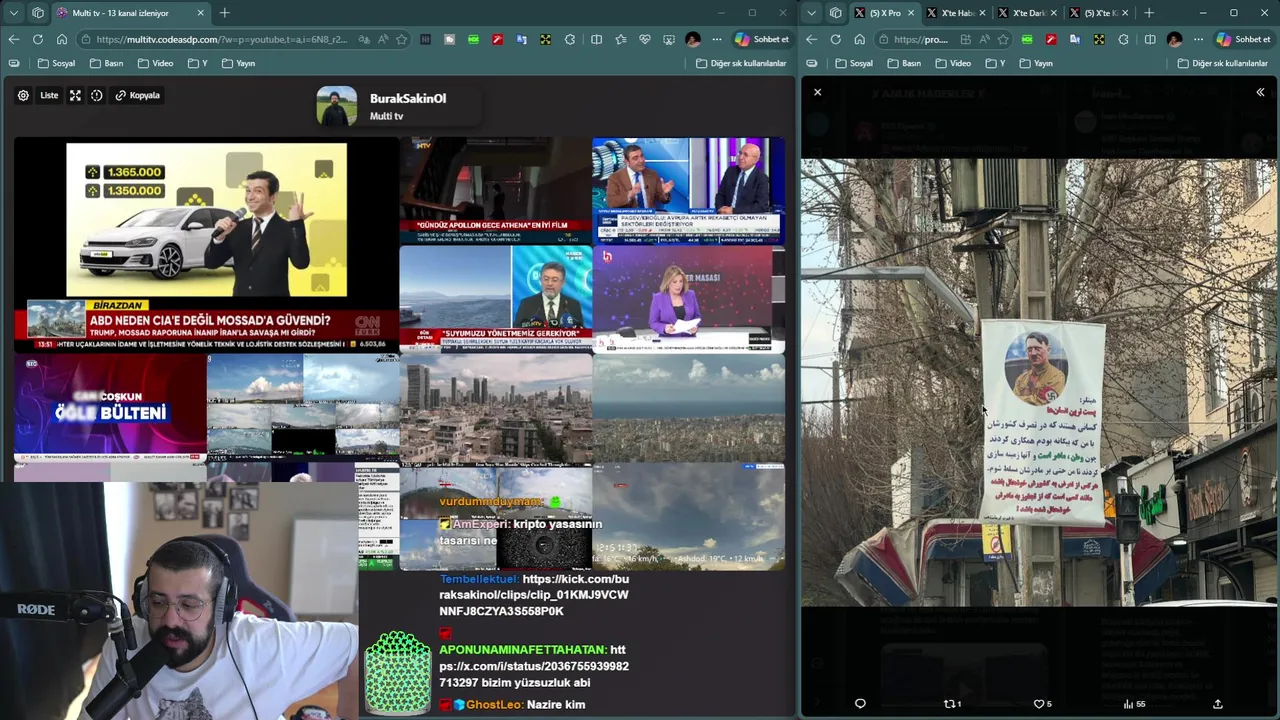This screenshot has width=1280, height=720.
Task: Expand the Video bookmark folder in the Multi tv window
Action: (155, 63)
